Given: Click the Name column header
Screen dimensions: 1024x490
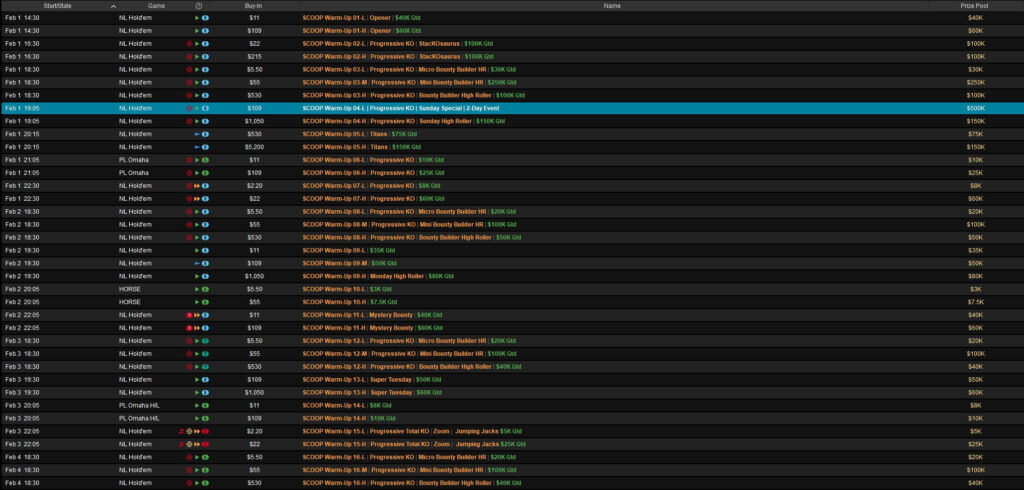Looking at the screenshot, I should pyautogui.click(x=612, y=6).
